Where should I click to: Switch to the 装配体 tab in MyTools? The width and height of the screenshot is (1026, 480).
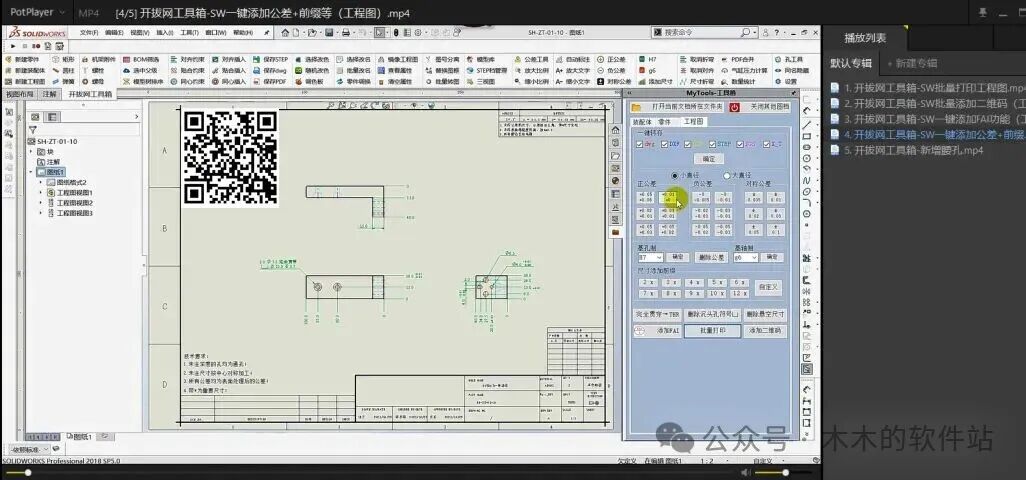point(641,121)
